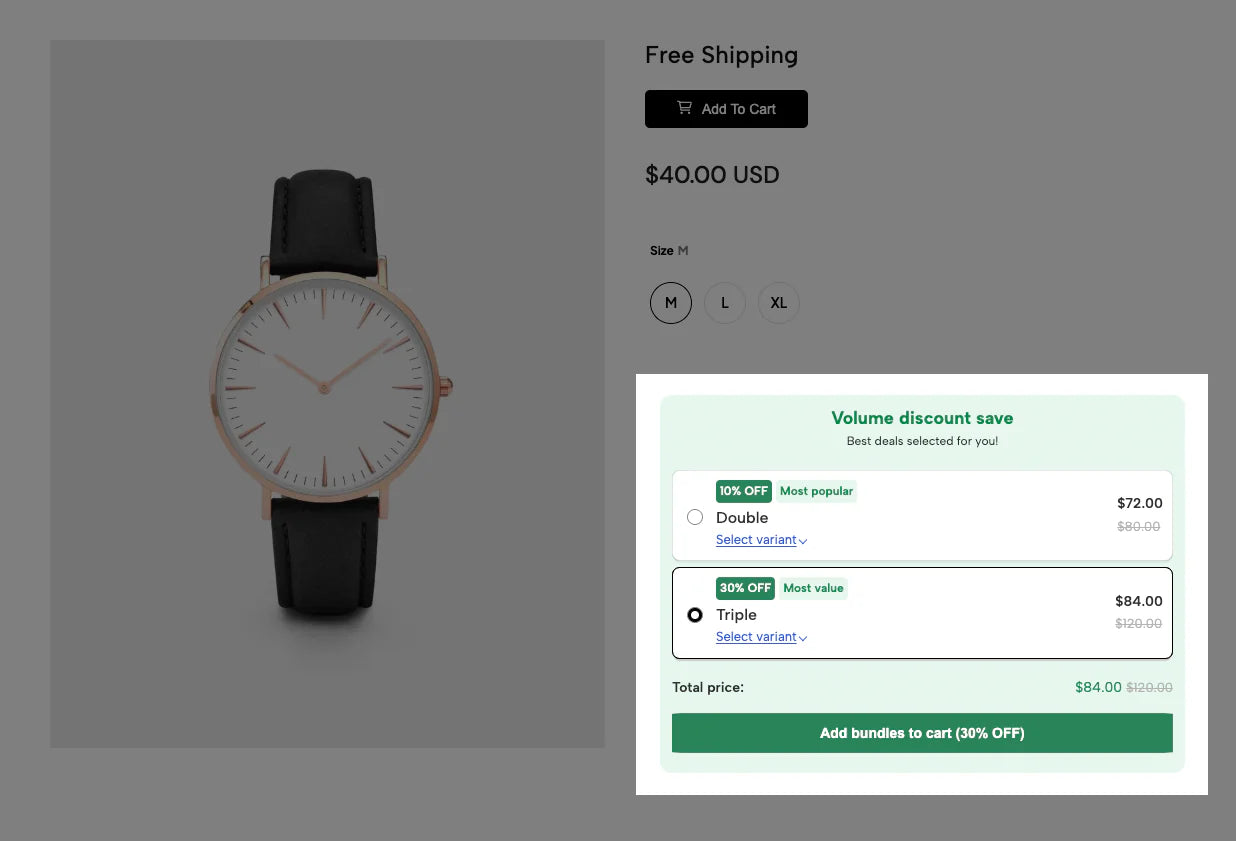
Task: Click the 10% OFF badge
Action: [x=744, y=491]
